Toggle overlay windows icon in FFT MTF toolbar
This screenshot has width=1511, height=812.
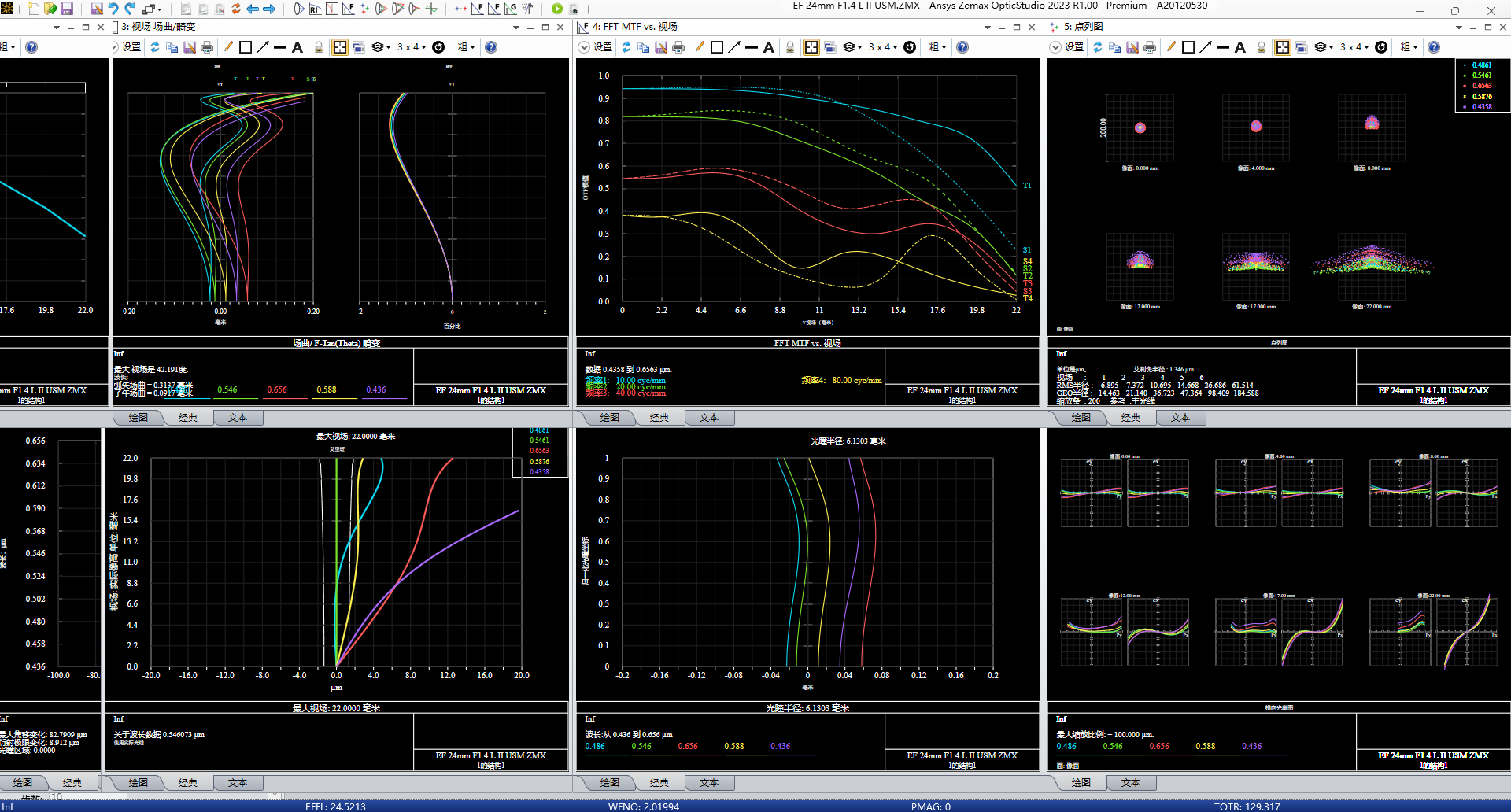pyautogui.click(x=830, y=47)
